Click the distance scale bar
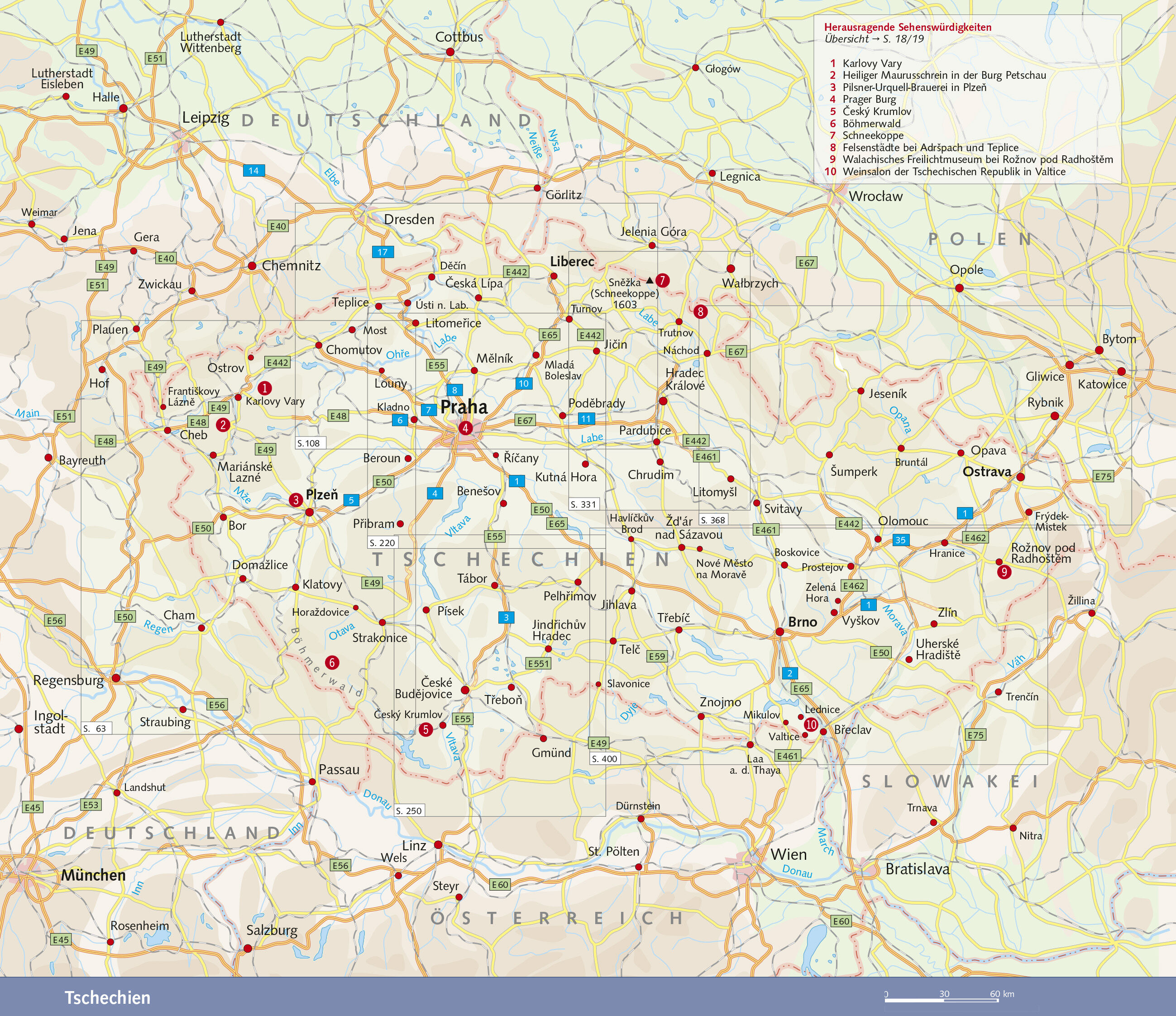This screenshot has height=1016, width=1176. [x=942, y=1000]
